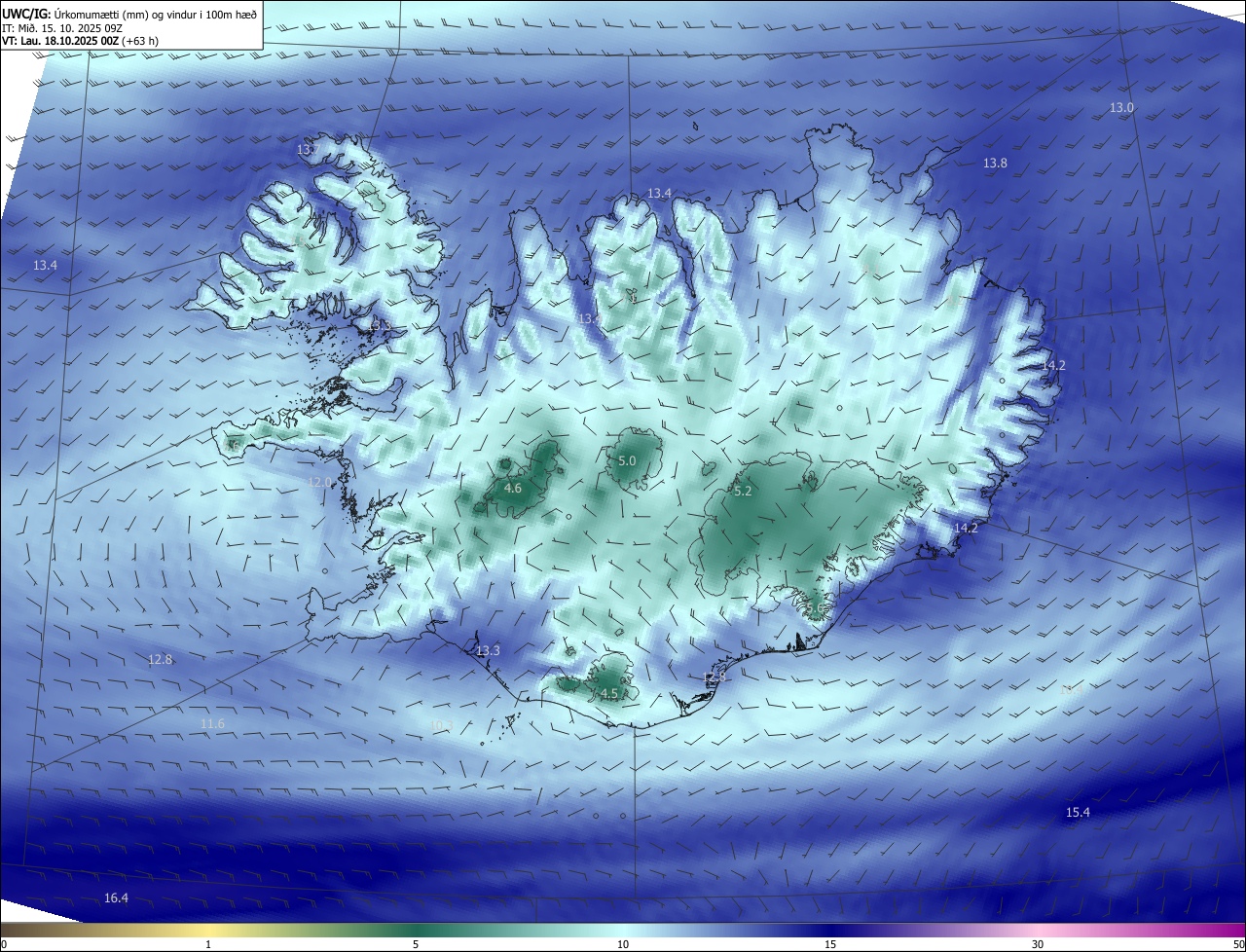The image size is (1246, 952).
Task: Click the 4.6 value over the western glacier
Action: click(x=513, y=488)
